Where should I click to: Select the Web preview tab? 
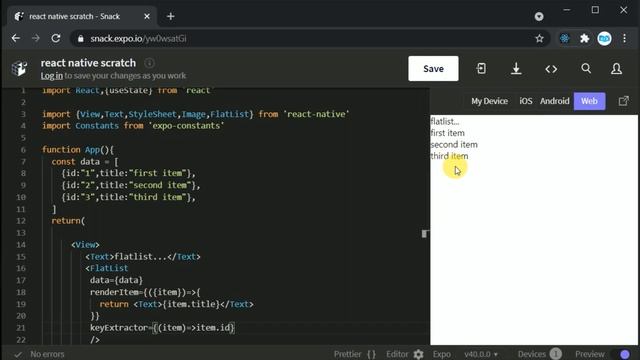(x=589, y=101)
